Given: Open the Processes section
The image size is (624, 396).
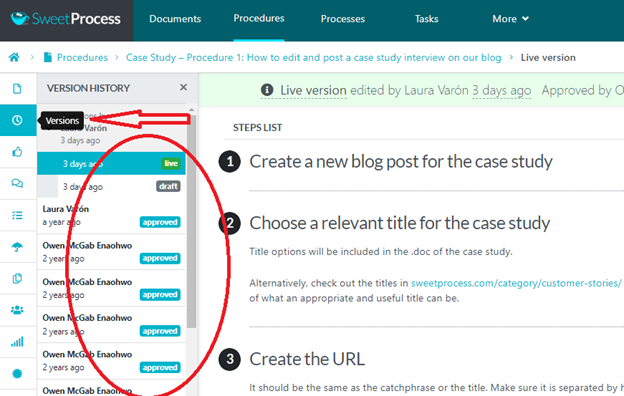Looking at the screenshot, I should pos(343,19).
